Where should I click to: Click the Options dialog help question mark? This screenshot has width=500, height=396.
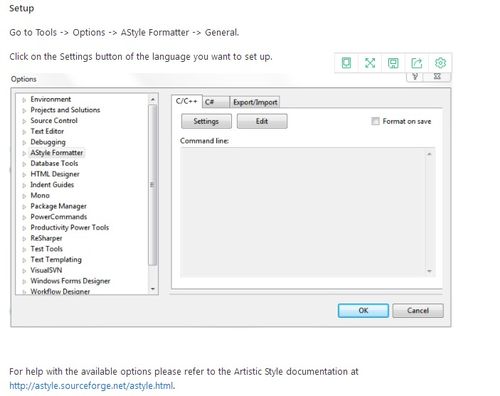coord(415,76)
